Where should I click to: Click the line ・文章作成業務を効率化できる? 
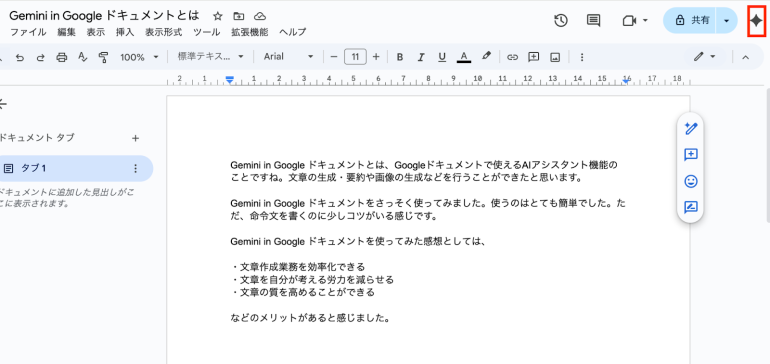coord(298,267)
